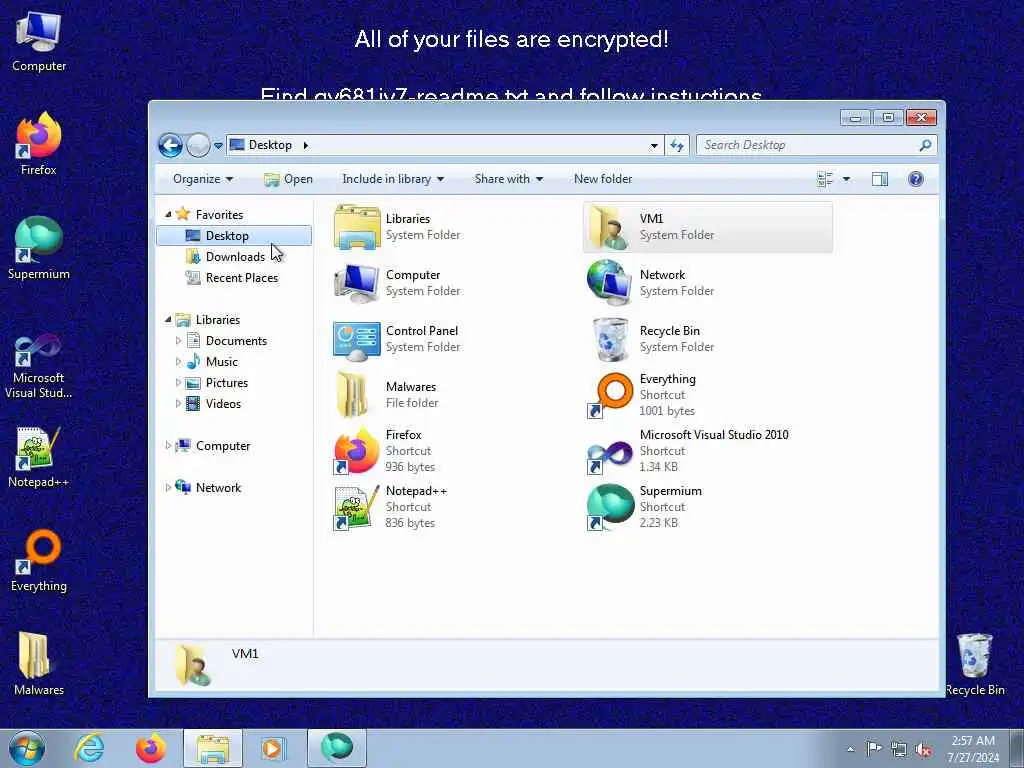
Task: Click the Search Desktop field
Action: [816, 145]
